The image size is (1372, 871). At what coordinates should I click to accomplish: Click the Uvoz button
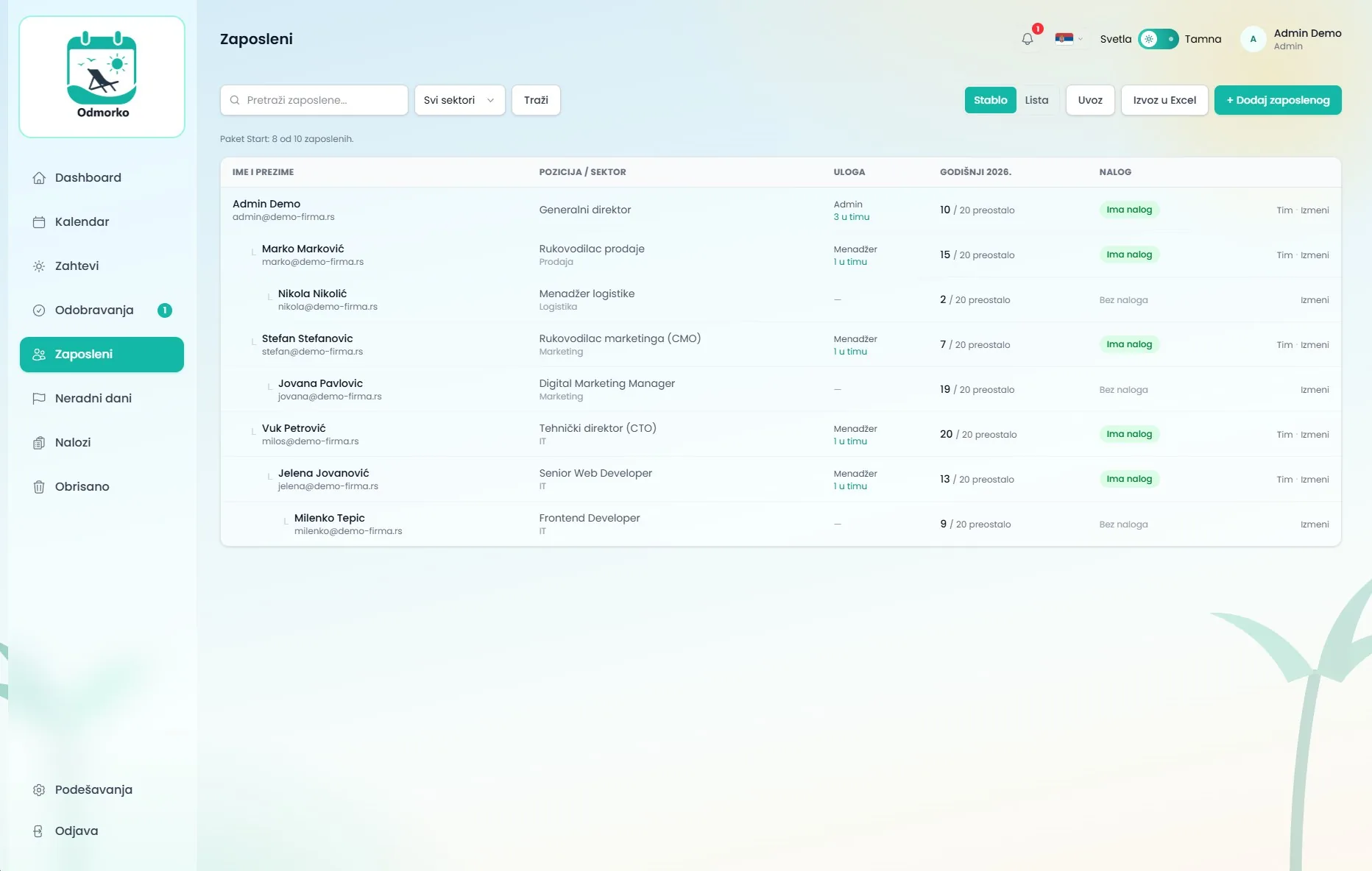pyautogui.click(x=1090, y=100)
